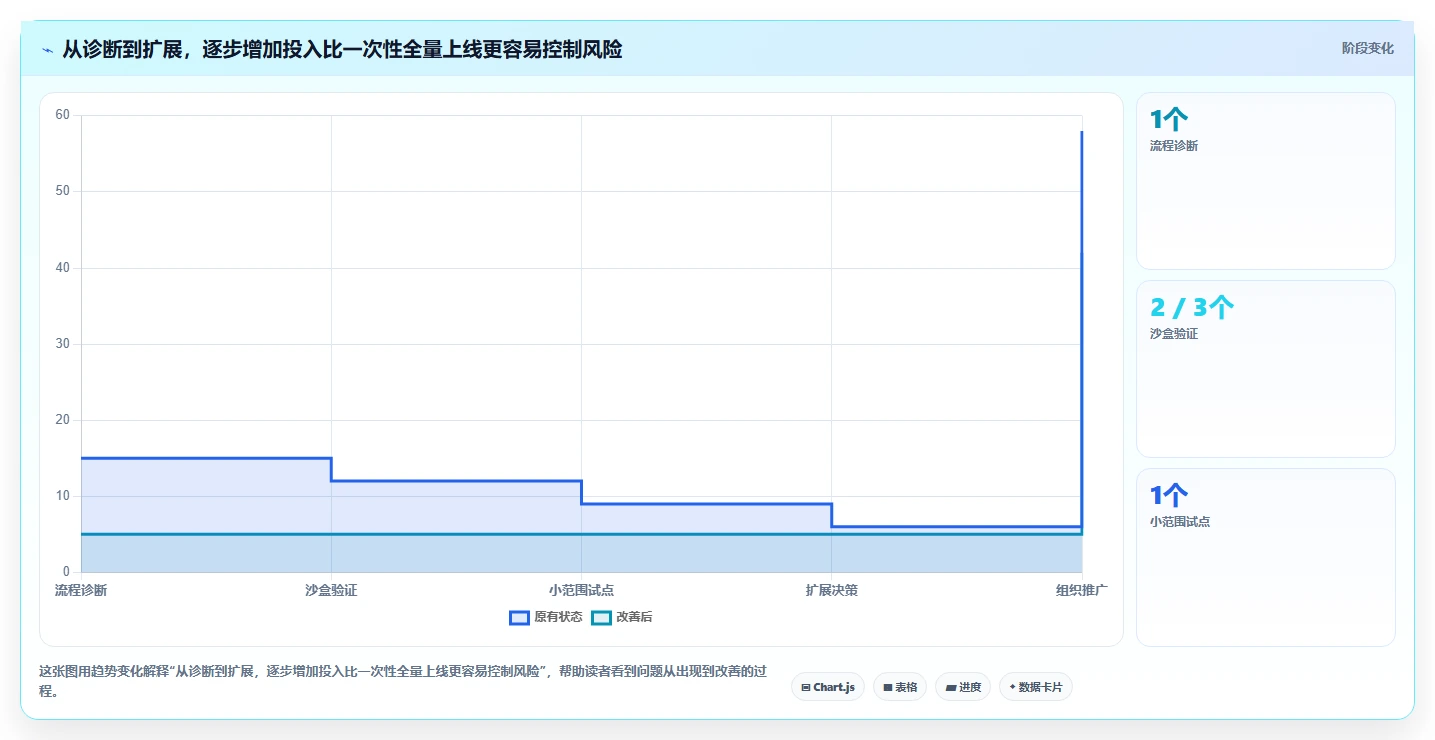1435x740 pixels.
Task: Click the 1个 value above 流程诊断
Action: [1169, 120]
